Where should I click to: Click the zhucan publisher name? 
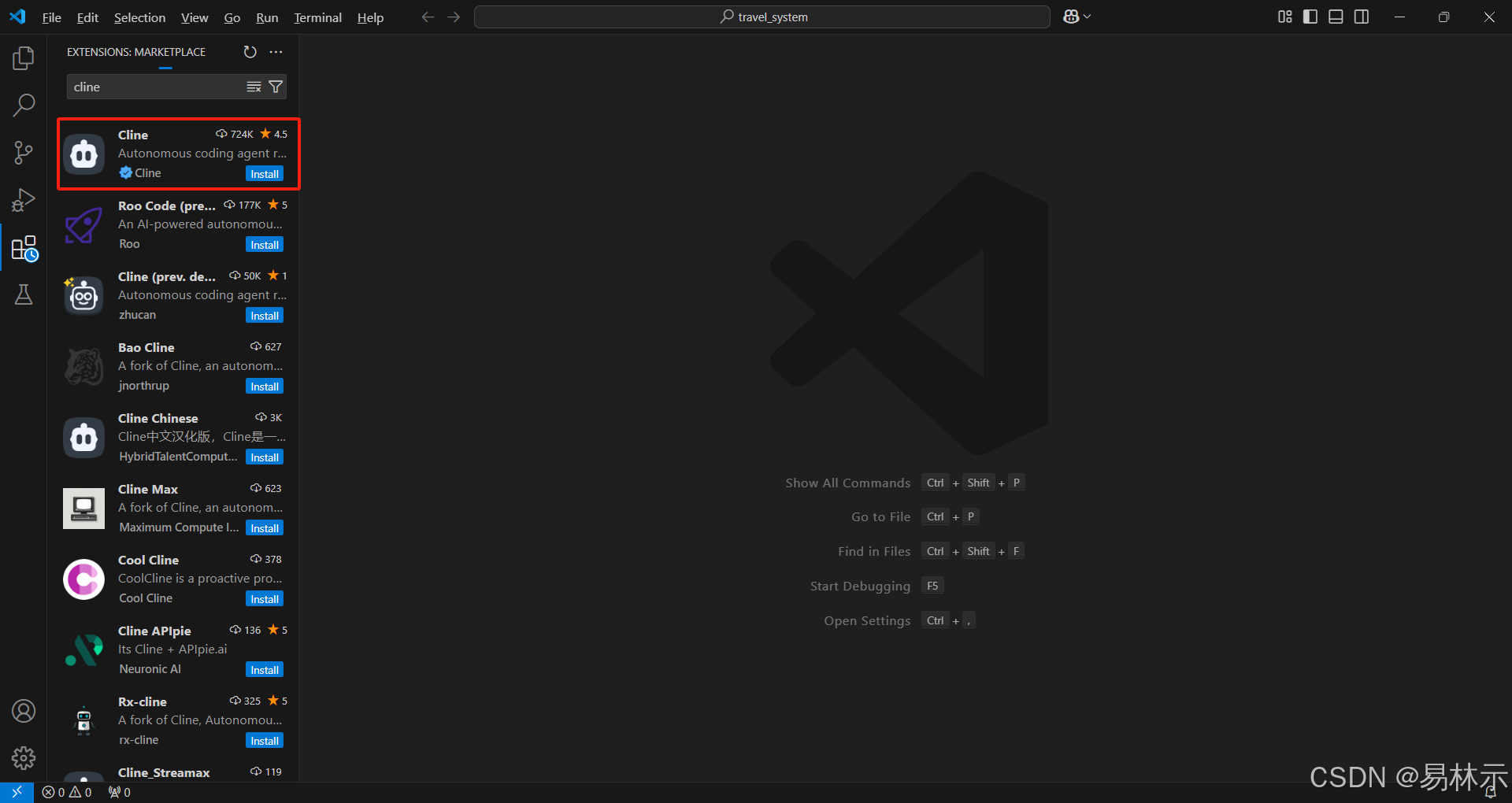[x=137, y=315]
